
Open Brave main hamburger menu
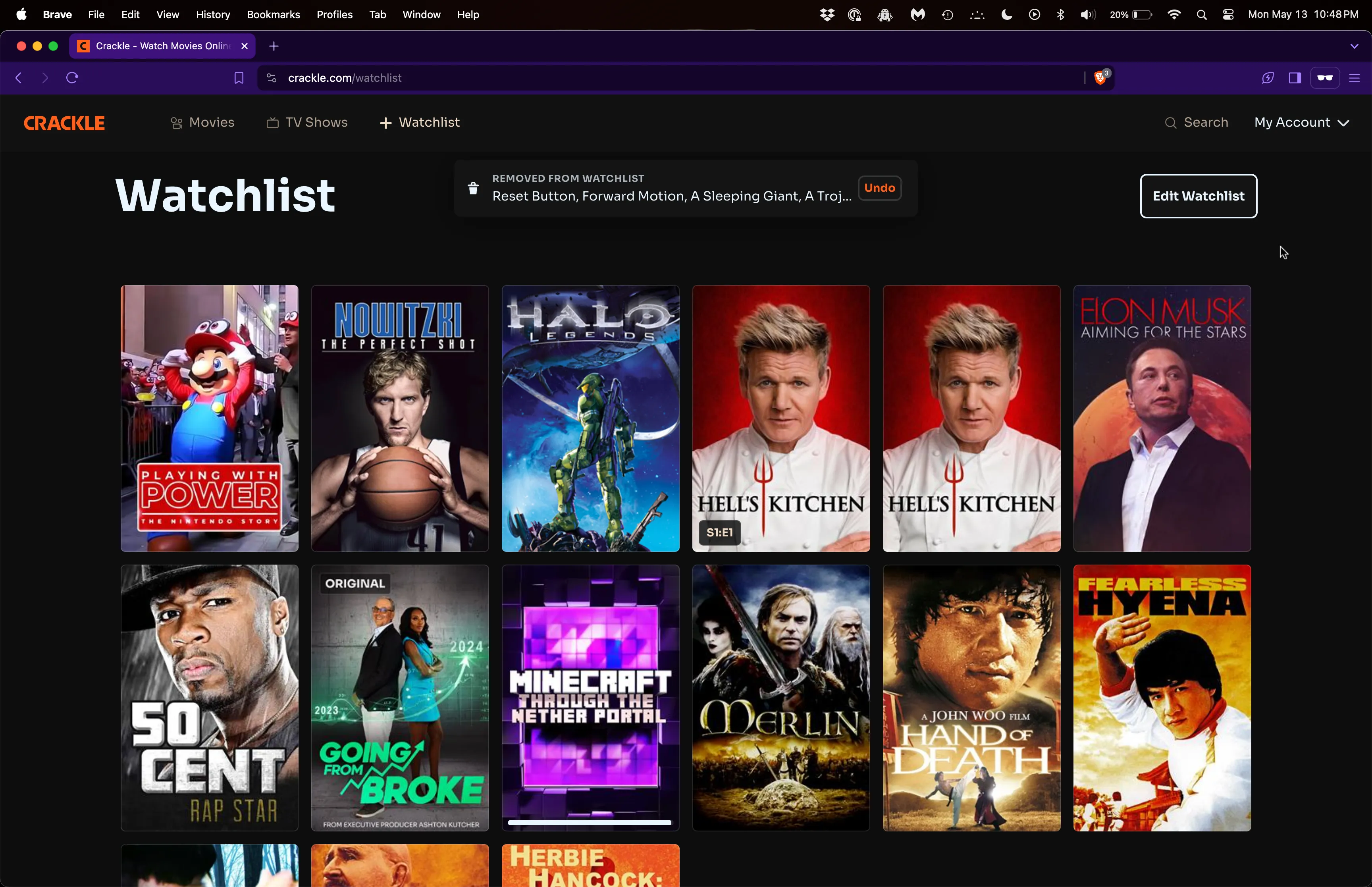[x=1354, y=78]
